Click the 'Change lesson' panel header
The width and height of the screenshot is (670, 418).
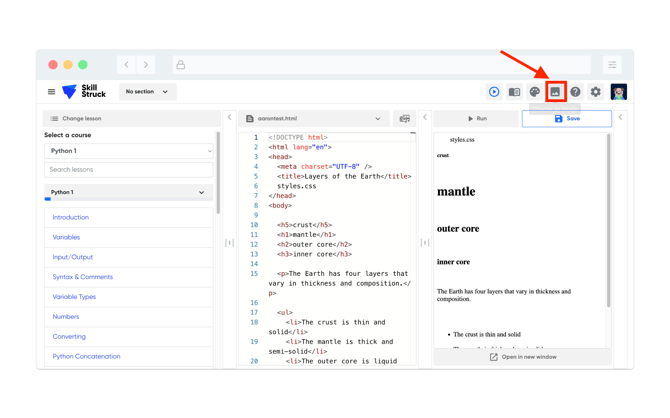[81, 118]
